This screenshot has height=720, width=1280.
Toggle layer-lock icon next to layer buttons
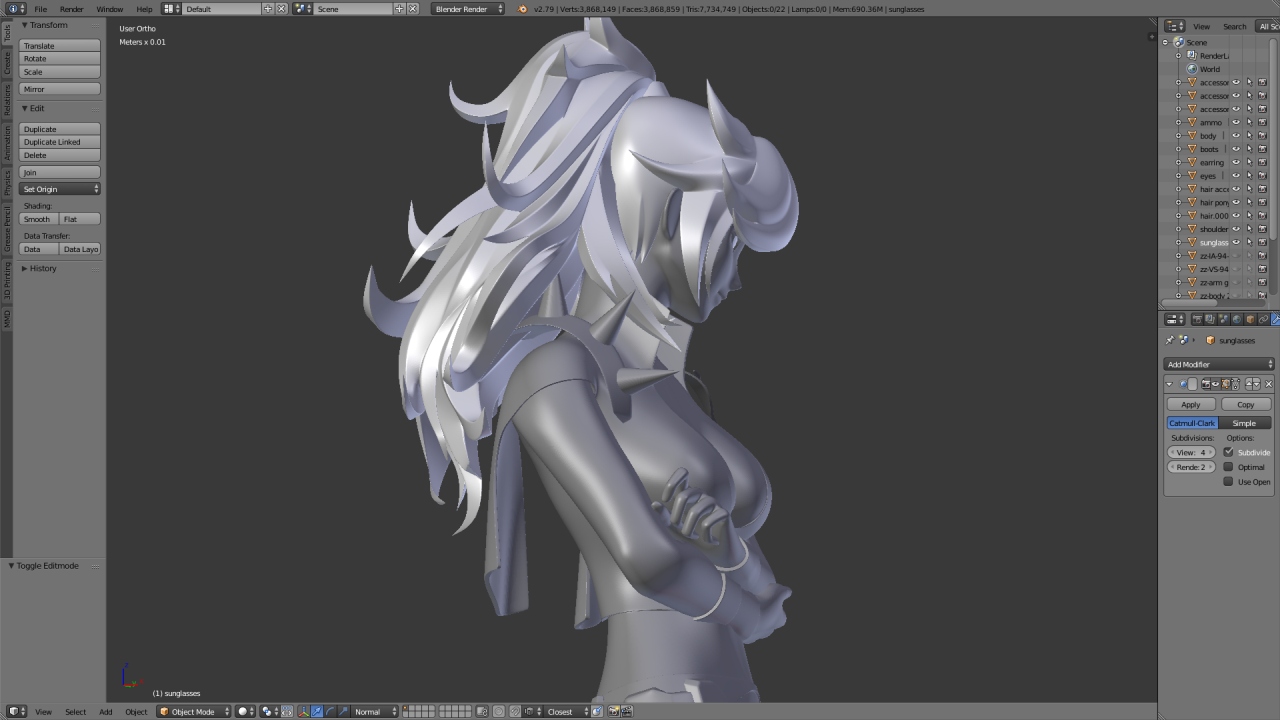[481, 711]
